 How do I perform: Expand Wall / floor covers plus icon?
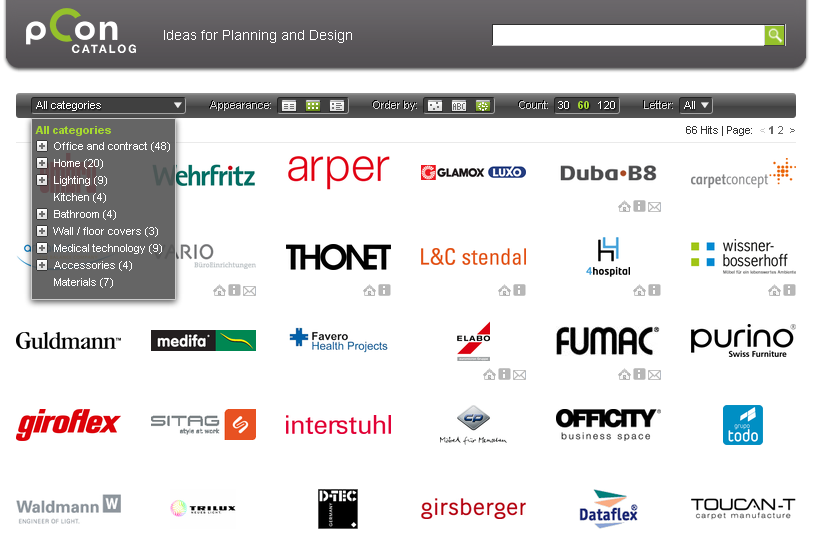point(42,231)
